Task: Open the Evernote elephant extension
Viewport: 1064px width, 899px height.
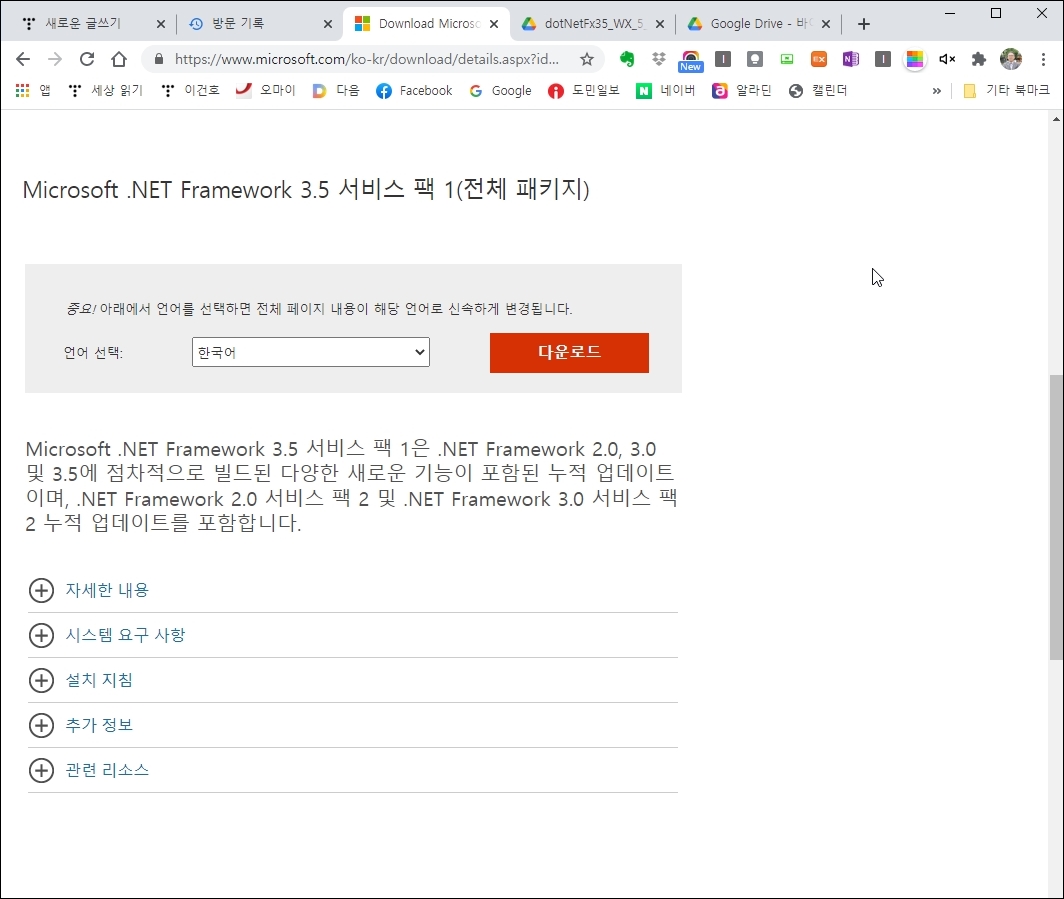Action: coord(627,59)
